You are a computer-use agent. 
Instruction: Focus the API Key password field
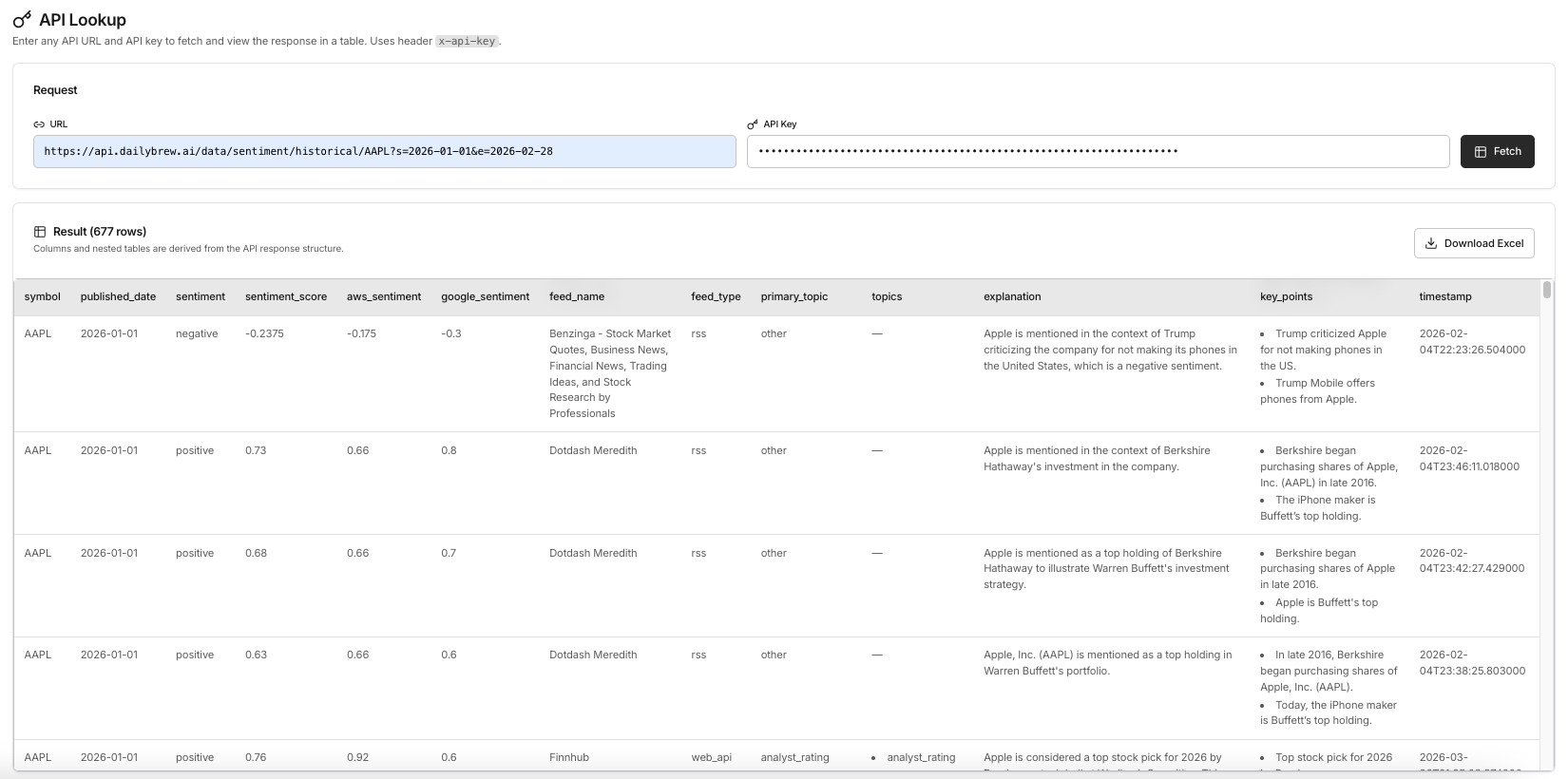click(x=1098, y=151)
